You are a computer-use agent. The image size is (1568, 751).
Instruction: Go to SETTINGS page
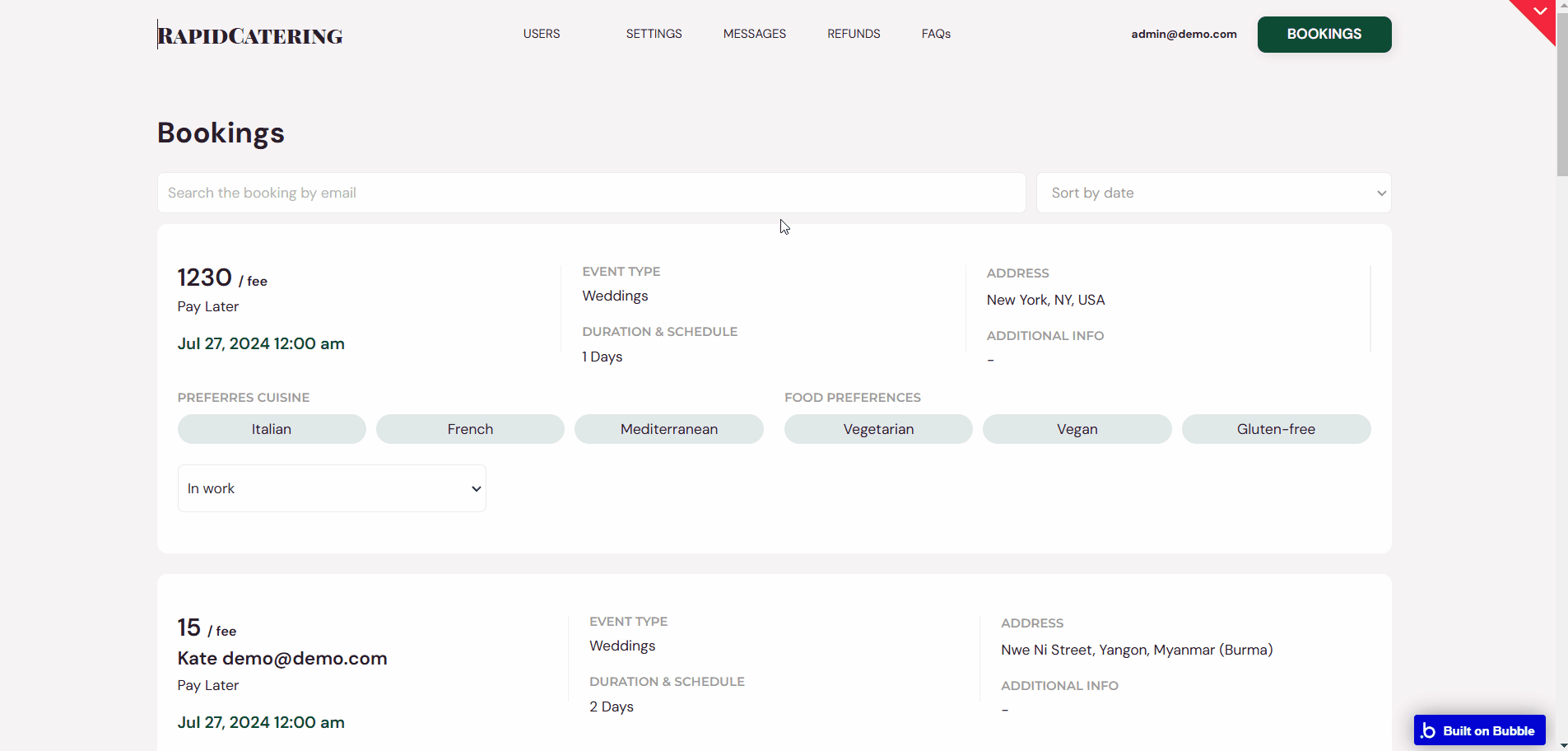click(x=654, y=34)
